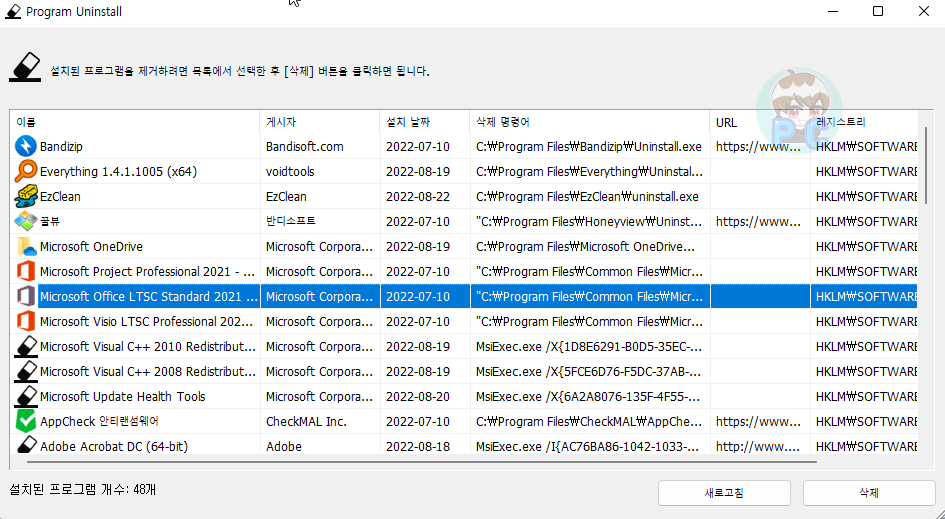945x519 pixels.
Task: Select Microsoft Office LTSC Standard 2021 entry
Action: [x=149, y=297]
